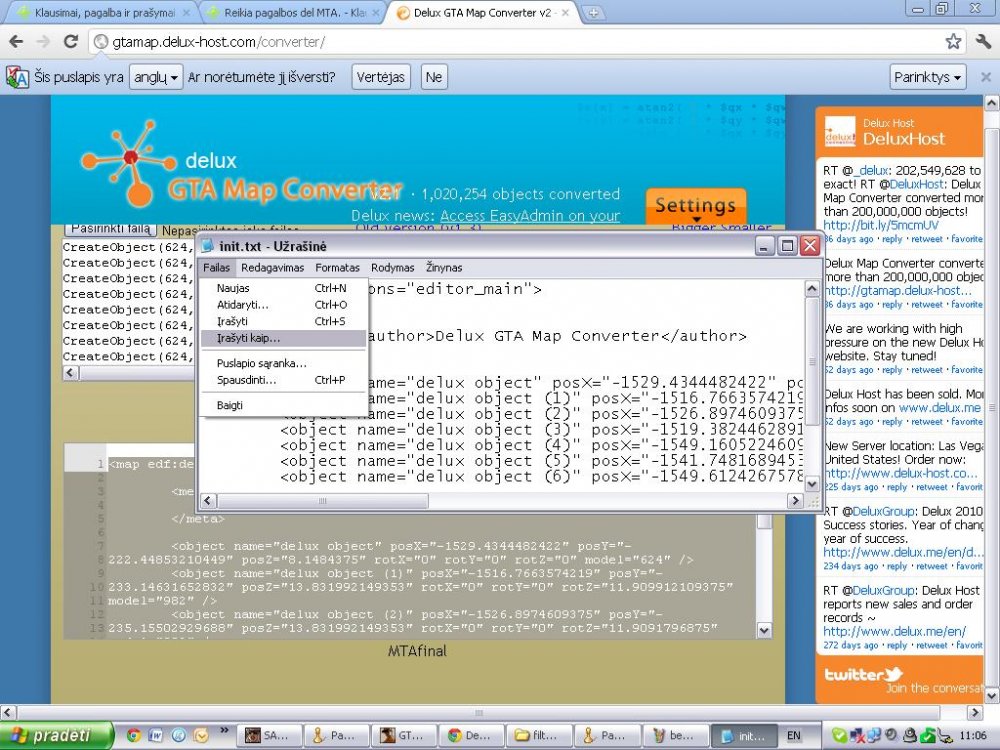Viewport: 1000px width, 750px height.
Task: Open the 'Access EasyAdmin on your' link
Action: click(x=529, y=216)
